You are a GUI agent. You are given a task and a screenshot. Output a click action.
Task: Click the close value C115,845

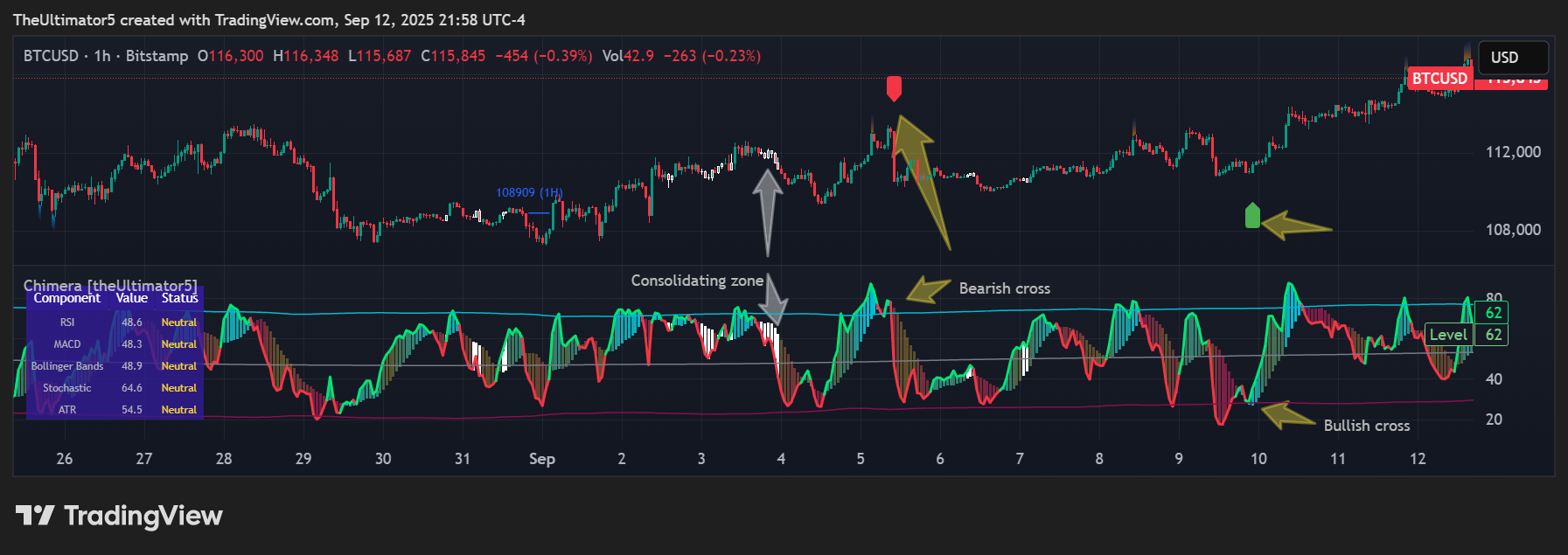(x=453, y=56)
